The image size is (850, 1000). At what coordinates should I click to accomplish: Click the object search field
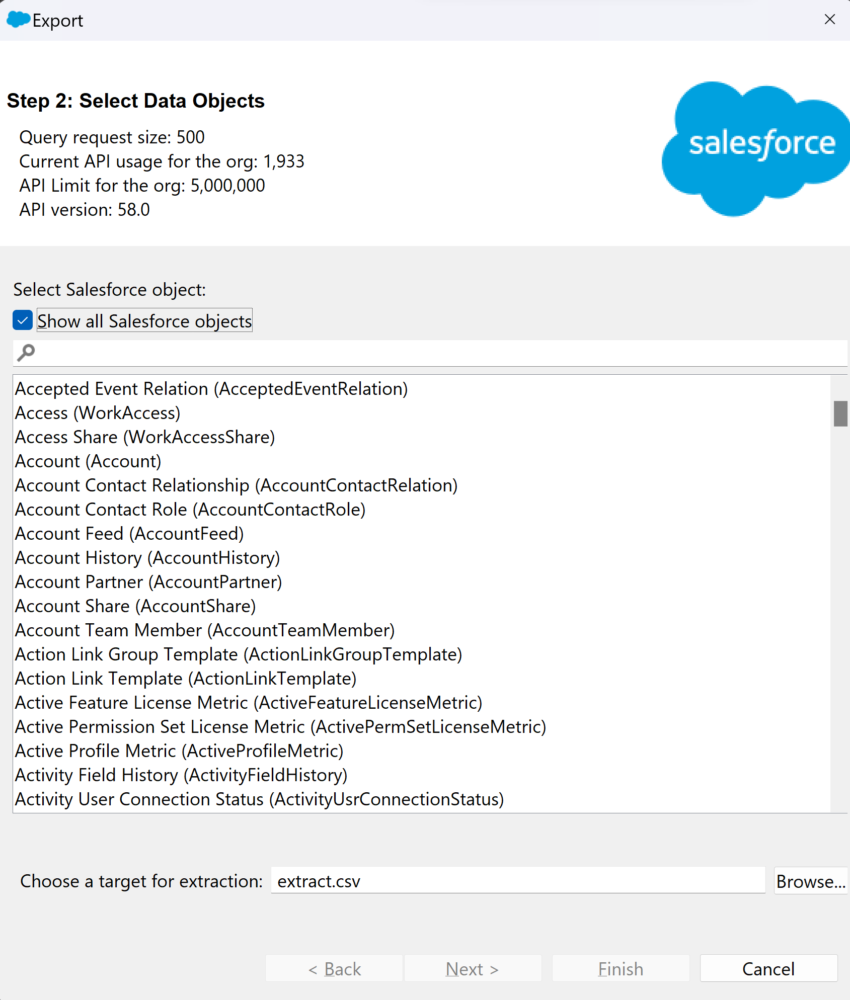(x=430, y=353)
